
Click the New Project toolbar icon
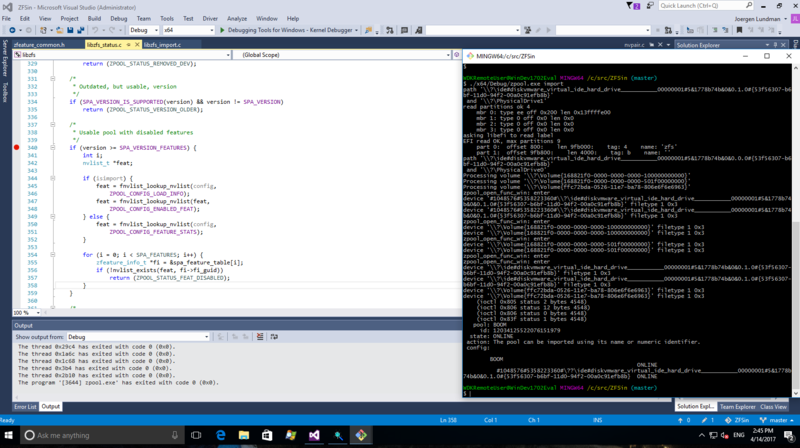click(x=43, y=30)
